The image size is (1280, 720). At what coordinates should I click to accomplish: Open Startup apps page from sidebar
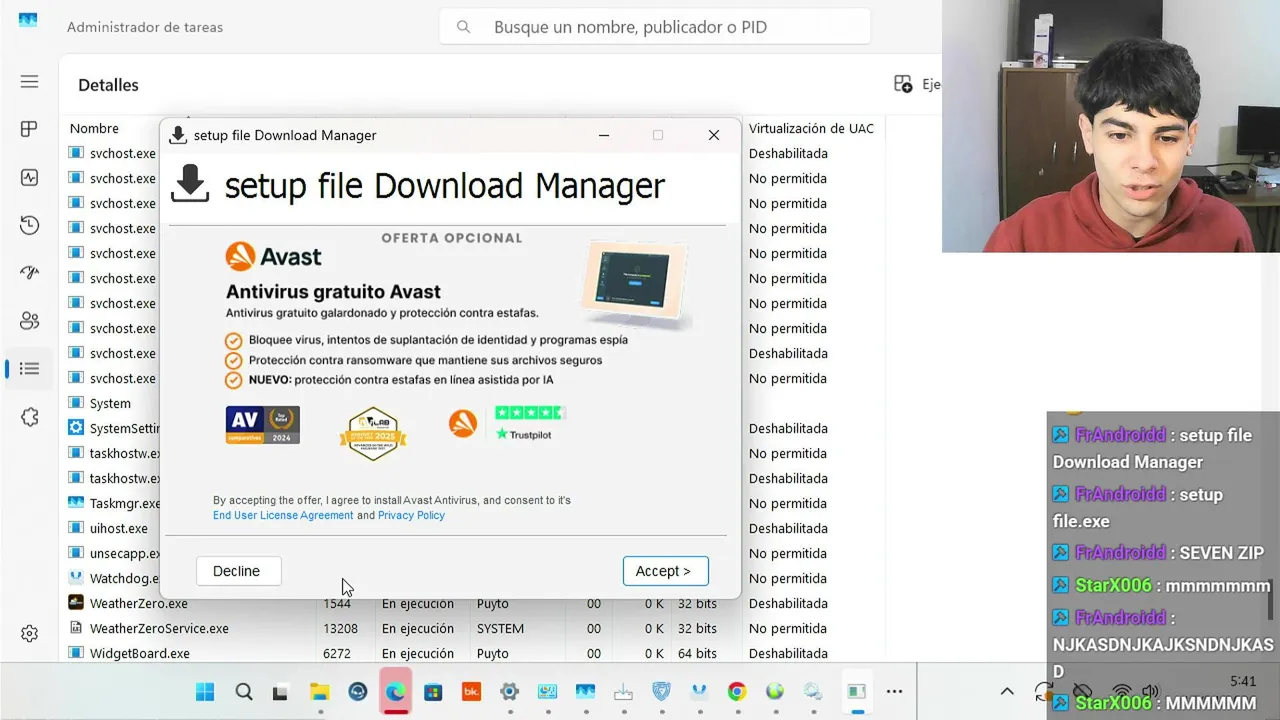[29, 273]
